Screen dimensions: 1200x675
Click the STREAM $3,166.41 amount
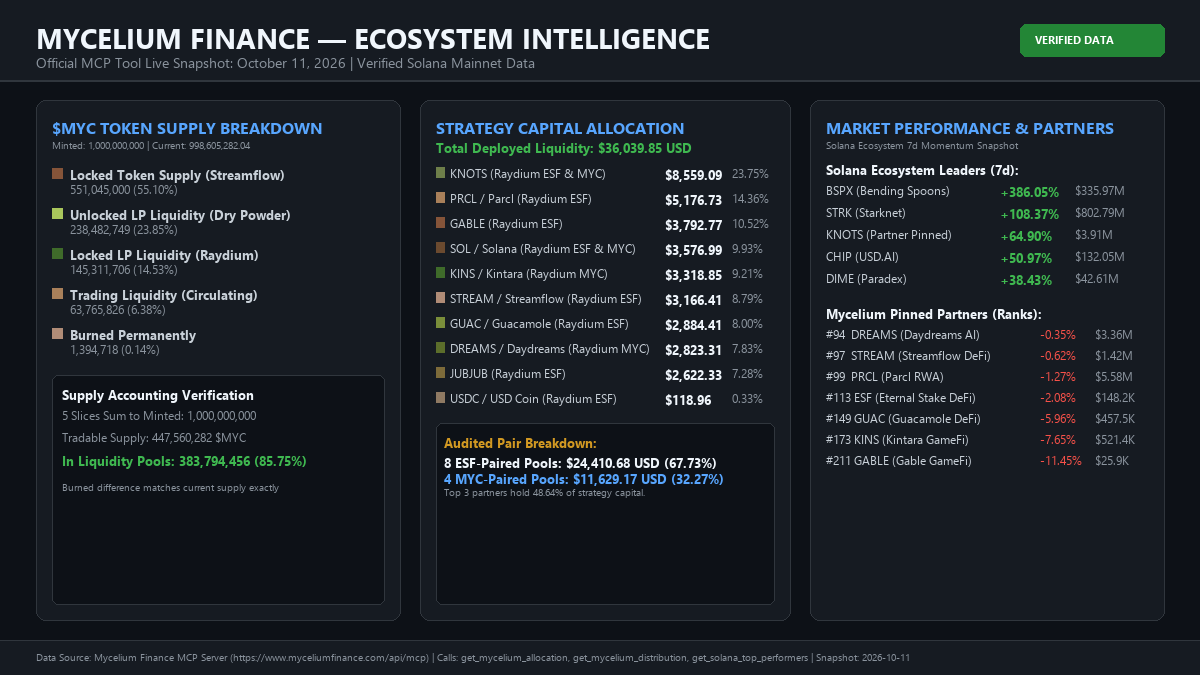coord(693,300)
